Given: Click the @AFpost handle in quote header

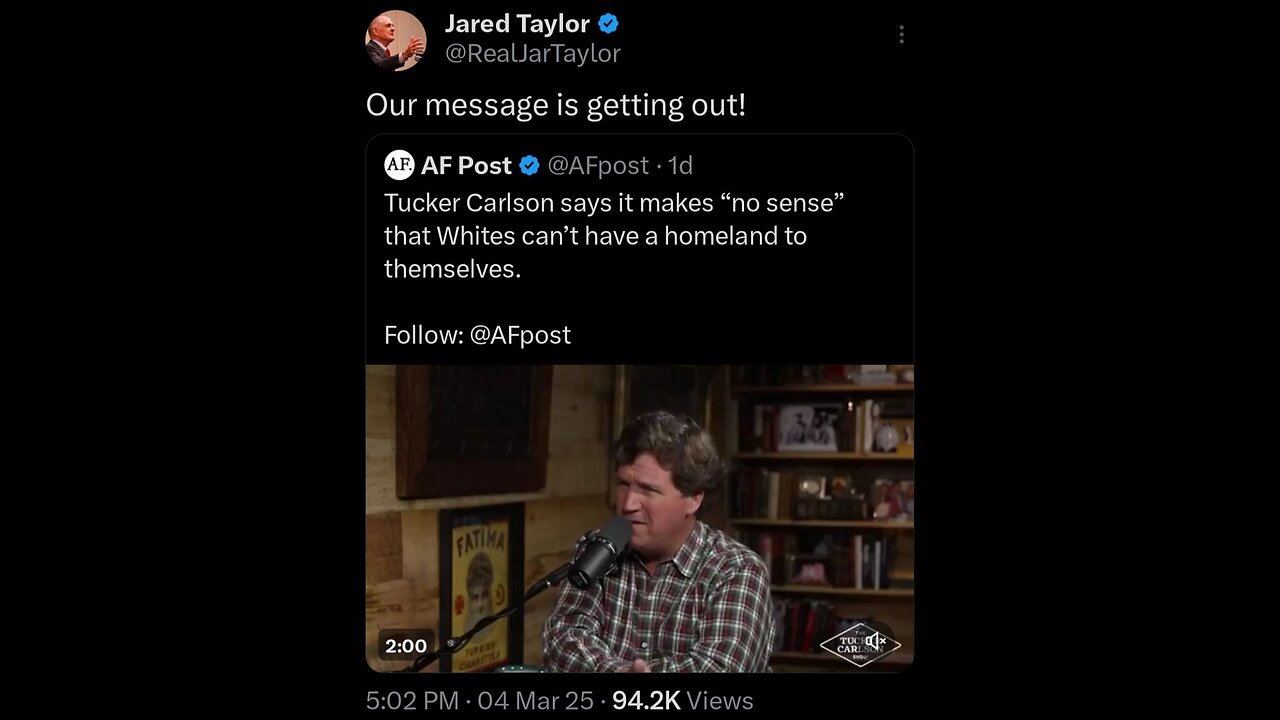Looking at the screenshot, I should (598, 165).
